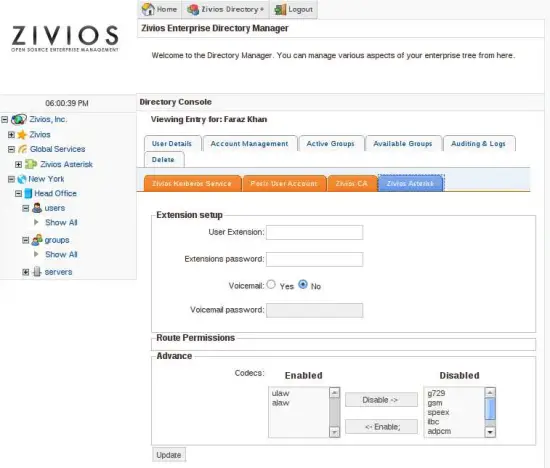This screenshot has height=468, width=550.
Task: Select No for Voicemail
Action: 303,285
